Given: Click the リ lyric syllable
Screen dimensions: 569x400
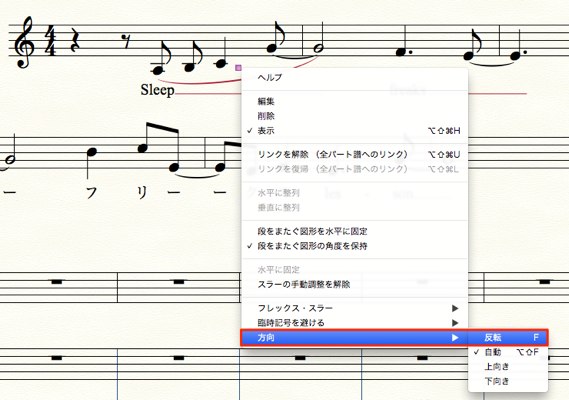Looking at the screenshot, I should click(142, 193).
